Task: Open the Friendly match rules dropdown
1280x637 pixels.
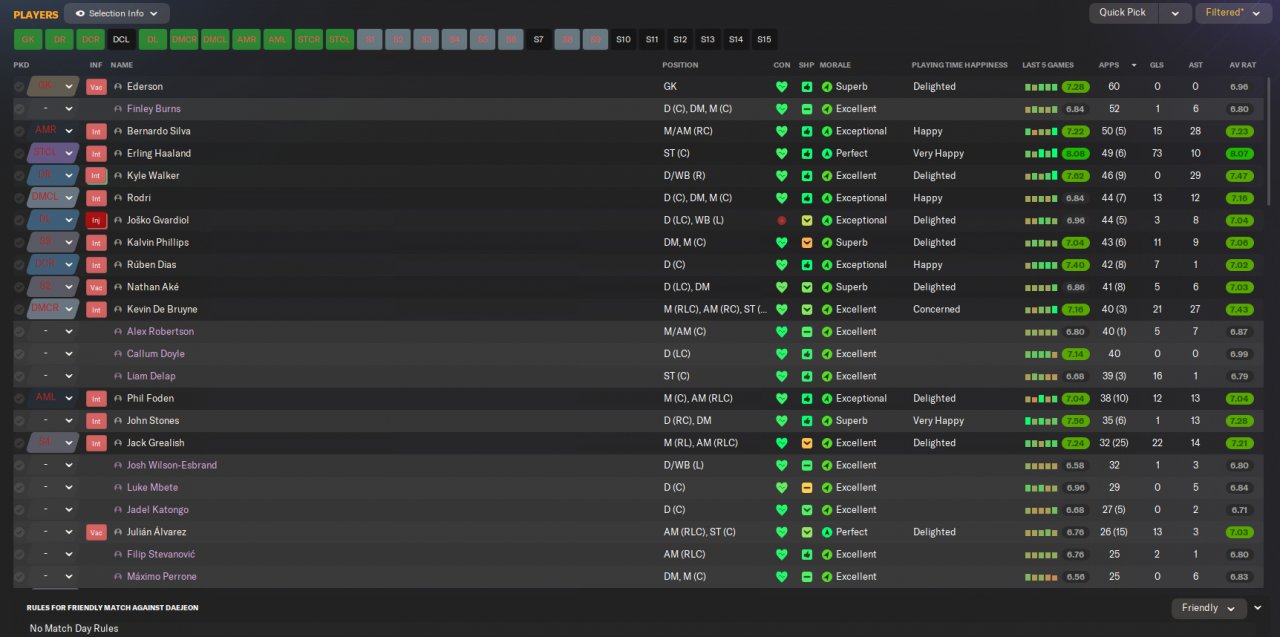Action: click(1209, 608)
